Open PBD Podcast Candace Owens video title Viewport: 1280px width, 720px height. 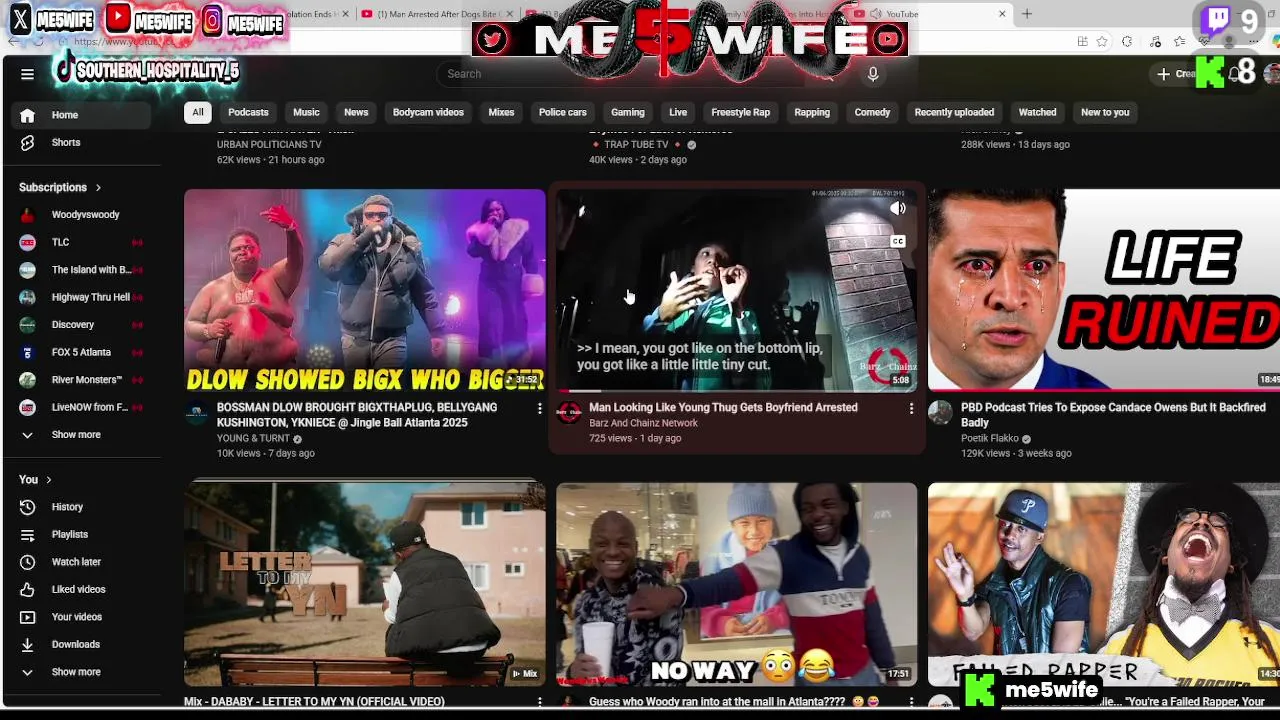1113,415
